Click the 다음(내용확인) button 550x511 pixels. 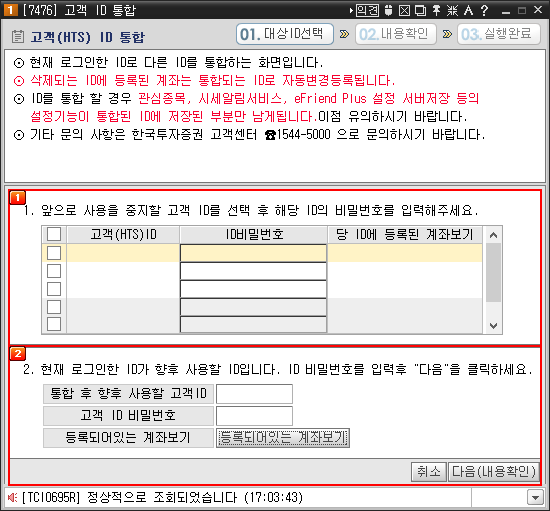point(494,471)
